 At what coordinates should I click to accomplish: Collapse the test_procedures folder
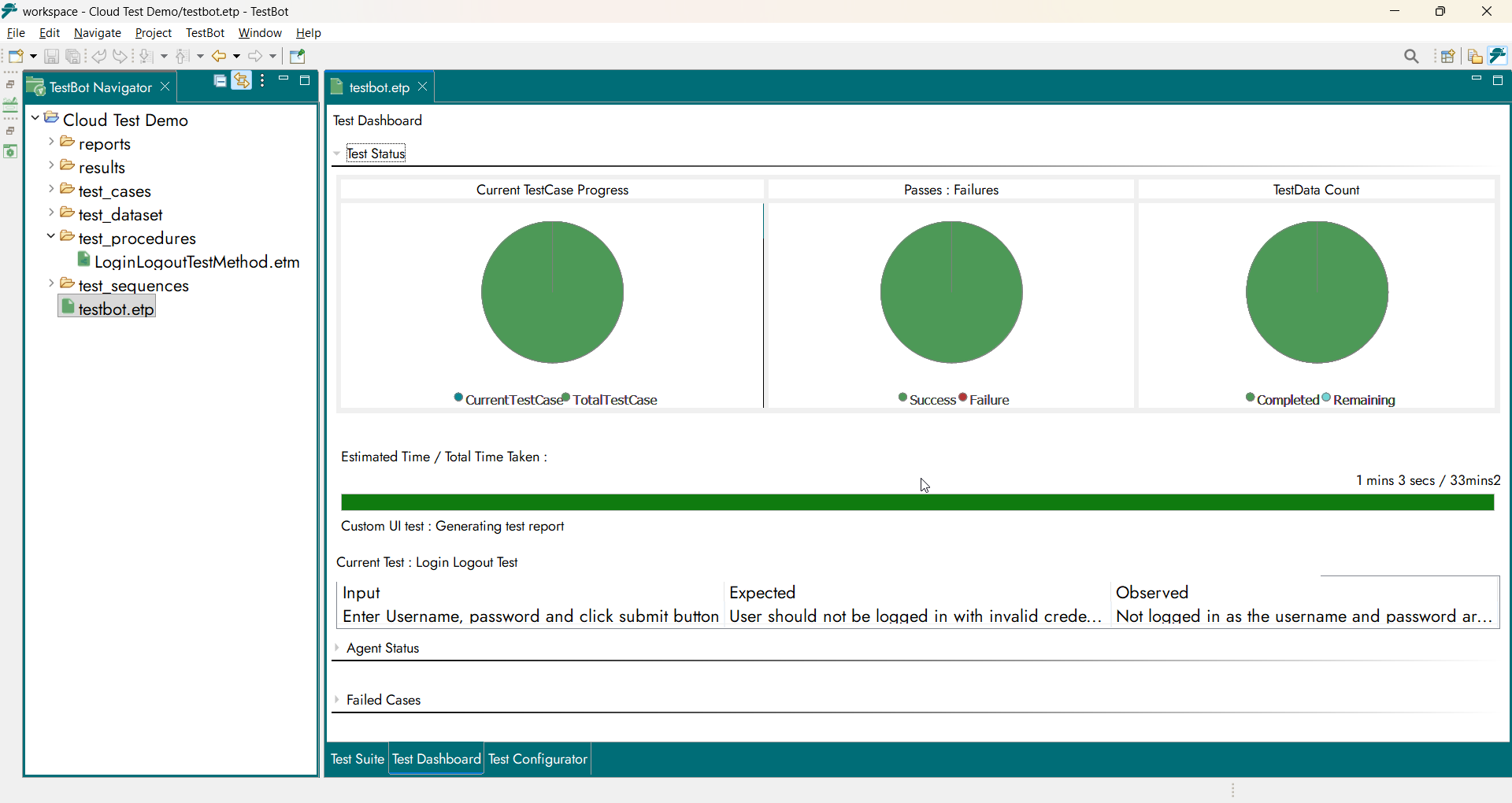click(x=51, y=236)
